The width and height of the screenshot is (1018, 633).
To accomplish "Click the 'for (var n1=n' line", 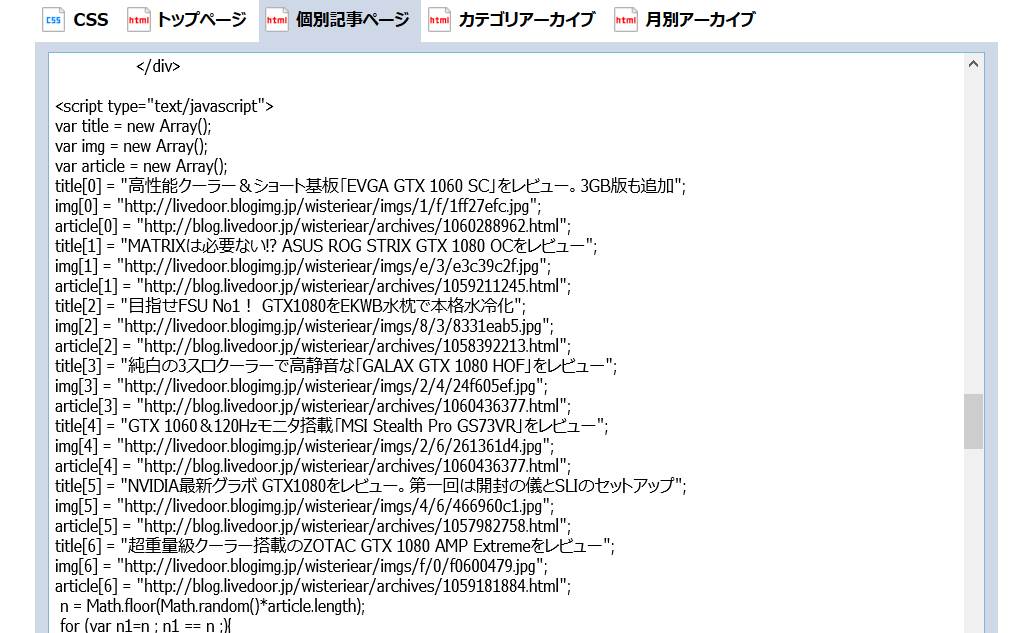I will (x=145, y=626).
